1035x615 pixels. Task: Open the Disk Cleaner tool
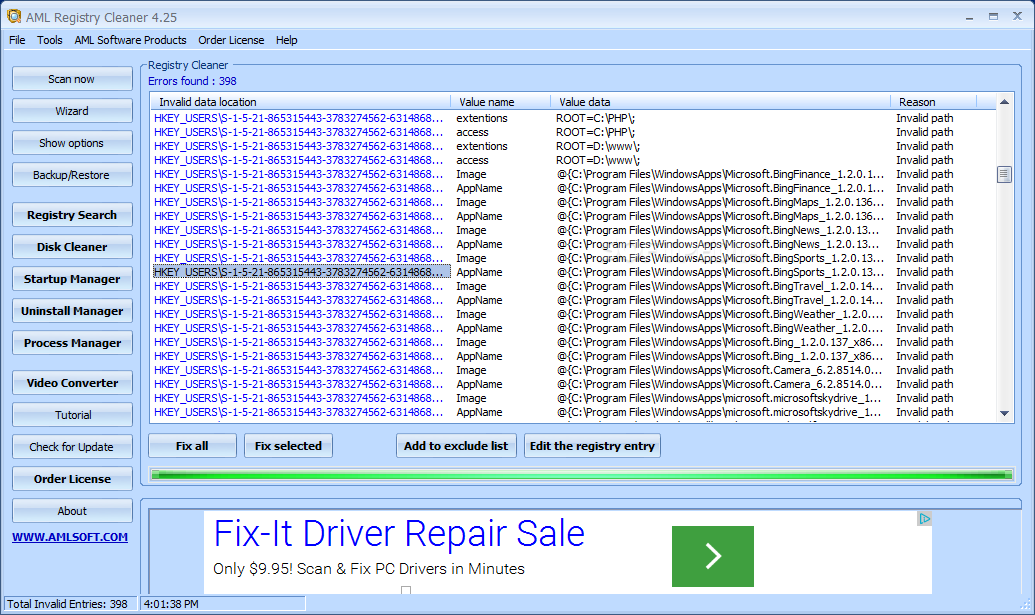pyautogui.click(x=72, y=247)
